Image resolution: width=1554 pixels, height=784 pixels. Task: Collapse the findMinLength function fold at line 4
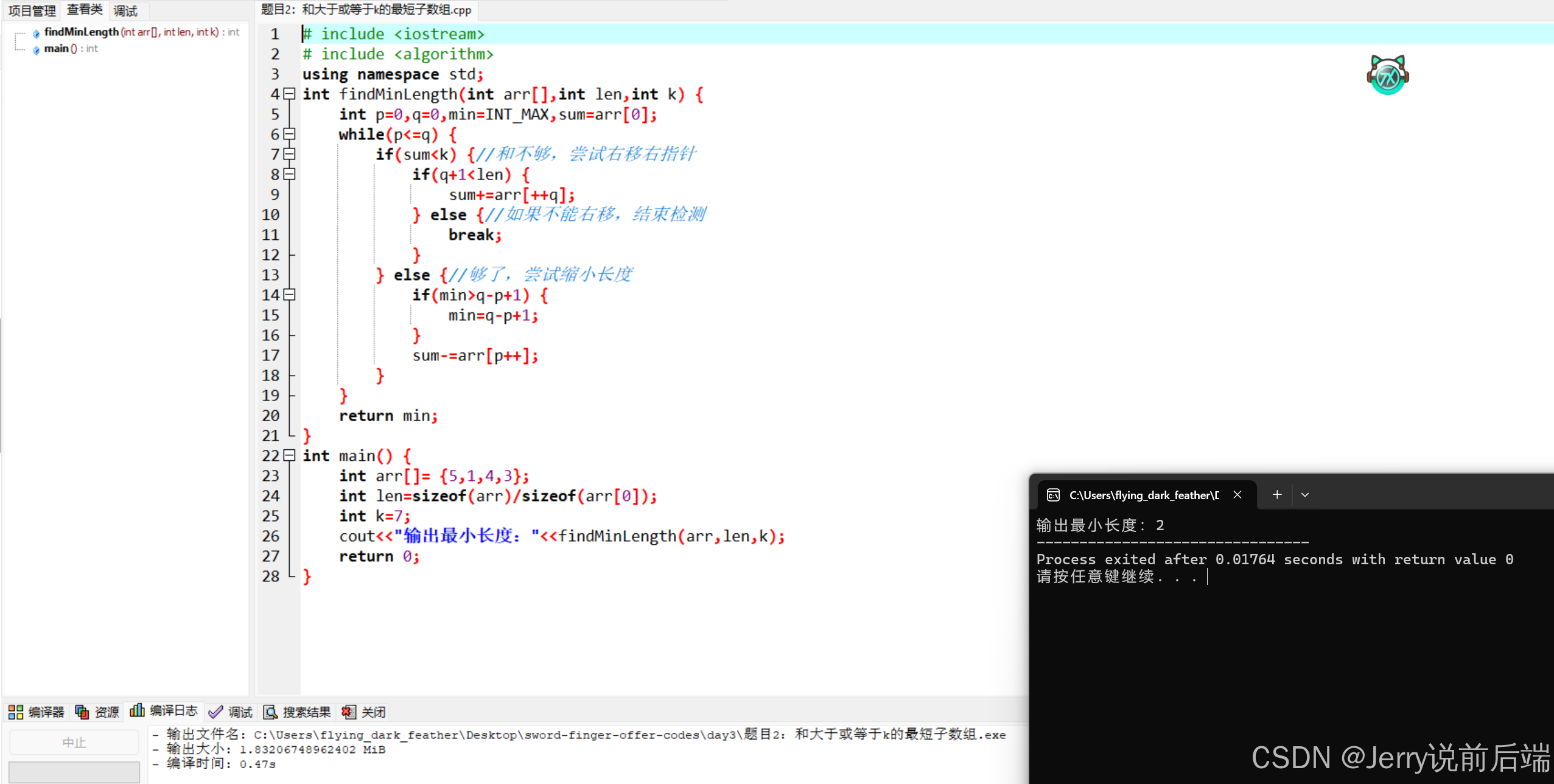point(290,94)
